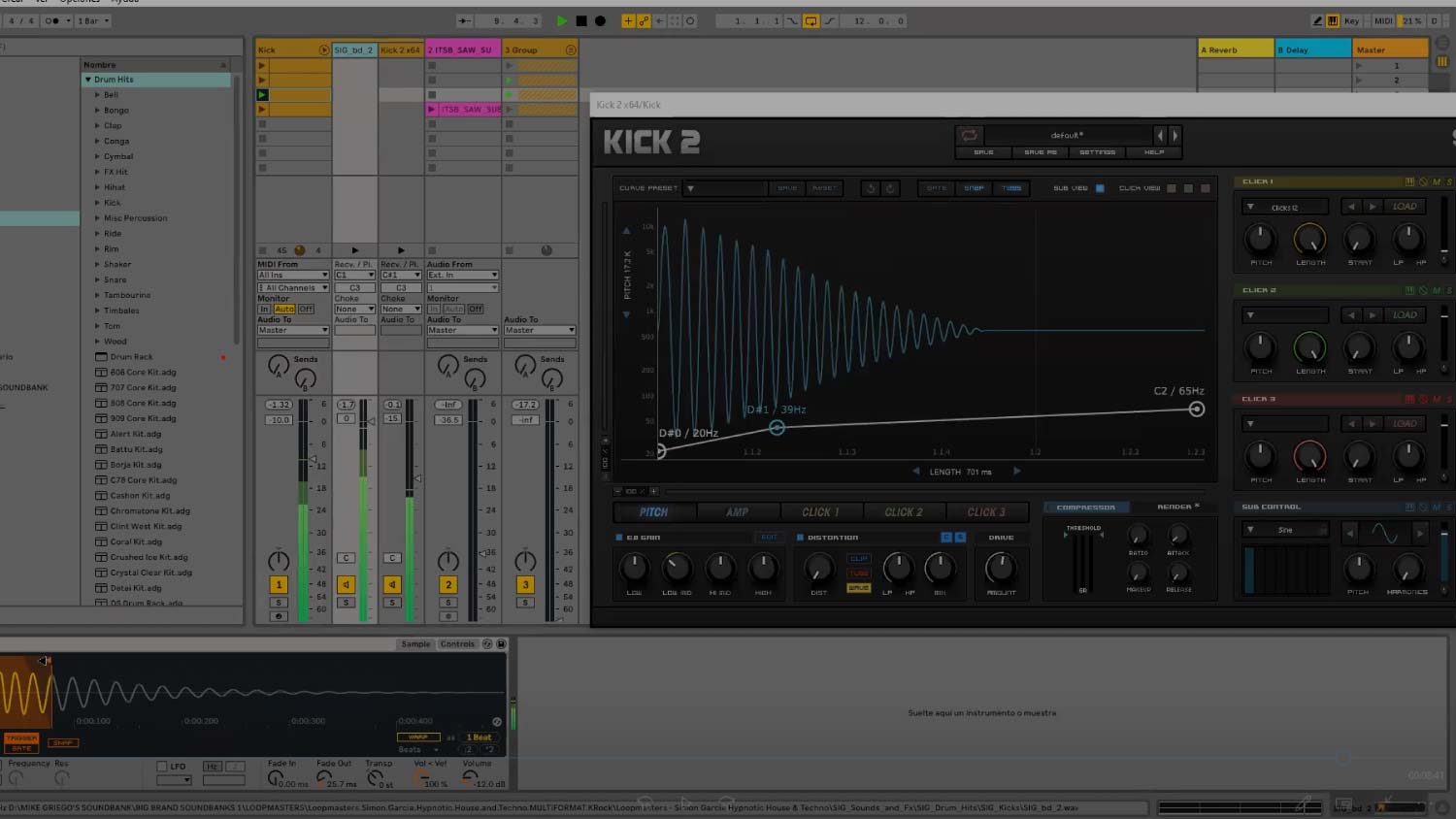Expand the Snare folder in browser

97,279
